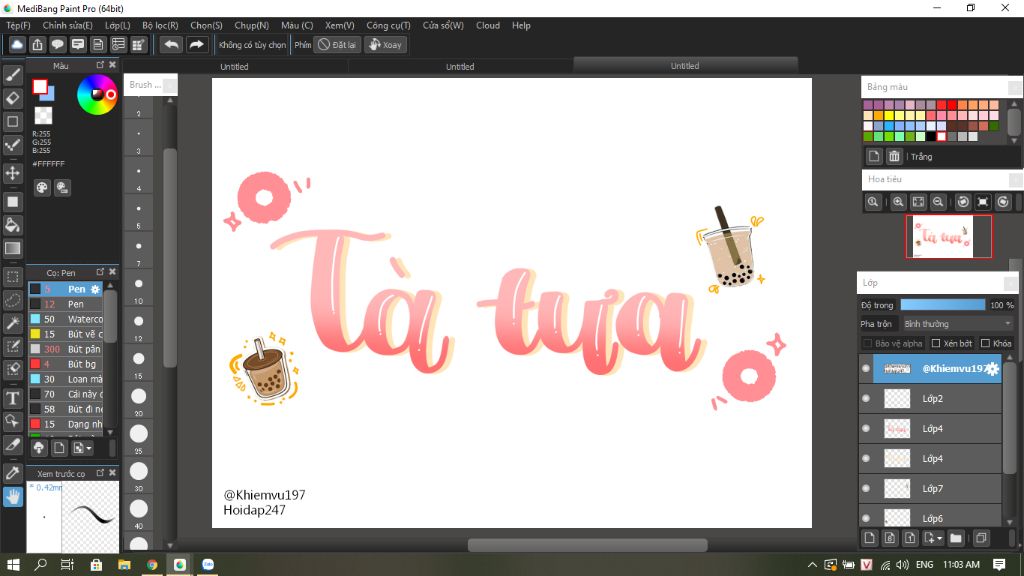Show hidden system tray icons
This screenshot has height=576, width=1024.
point(812,565)
